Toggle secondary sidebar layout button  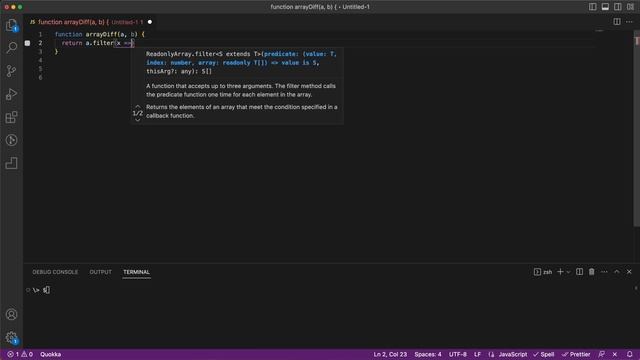click(x=618, y=7)
